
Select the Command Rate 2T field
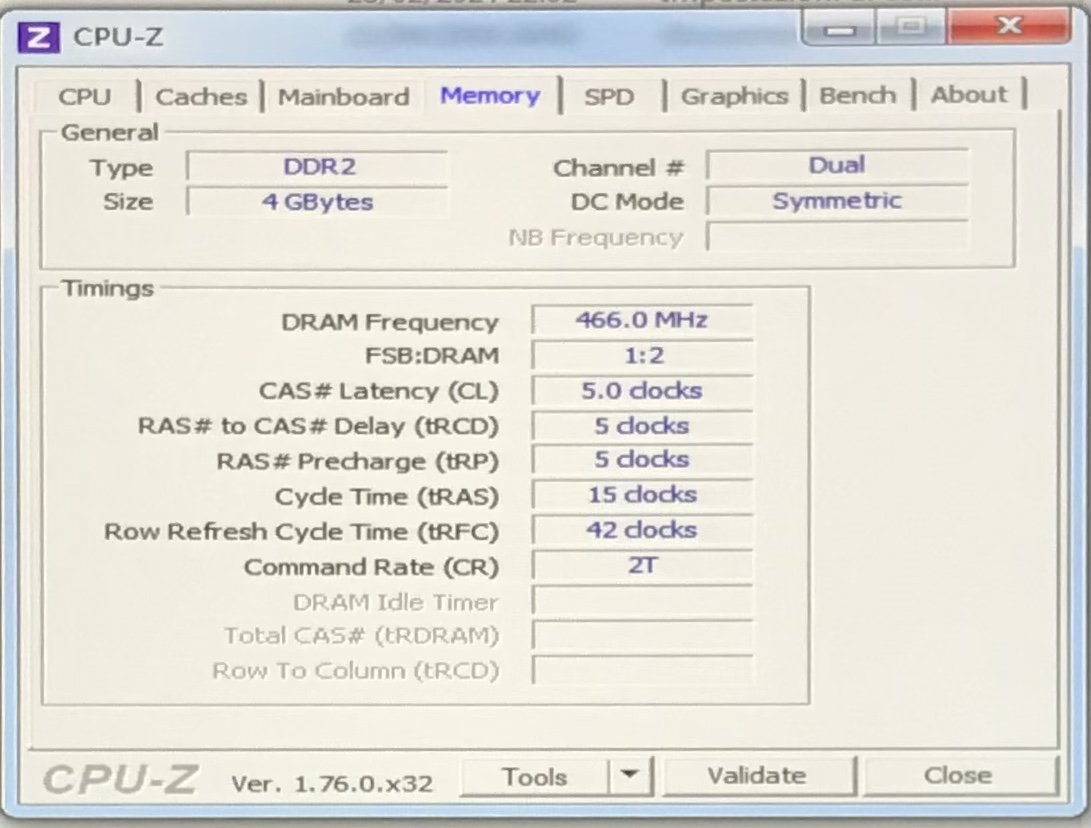[x=641, y=565]
